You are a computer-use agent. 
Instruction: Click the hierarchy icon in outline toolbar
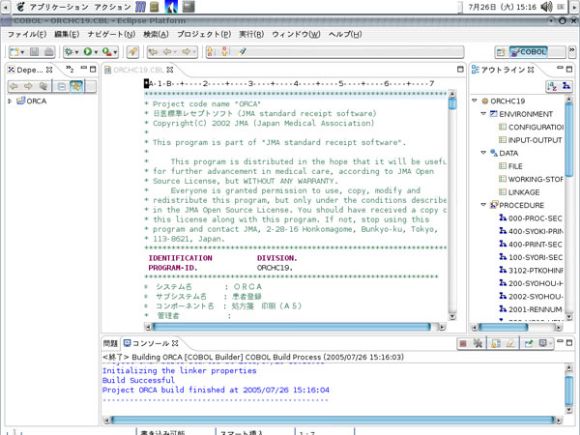tap(566, 86)
